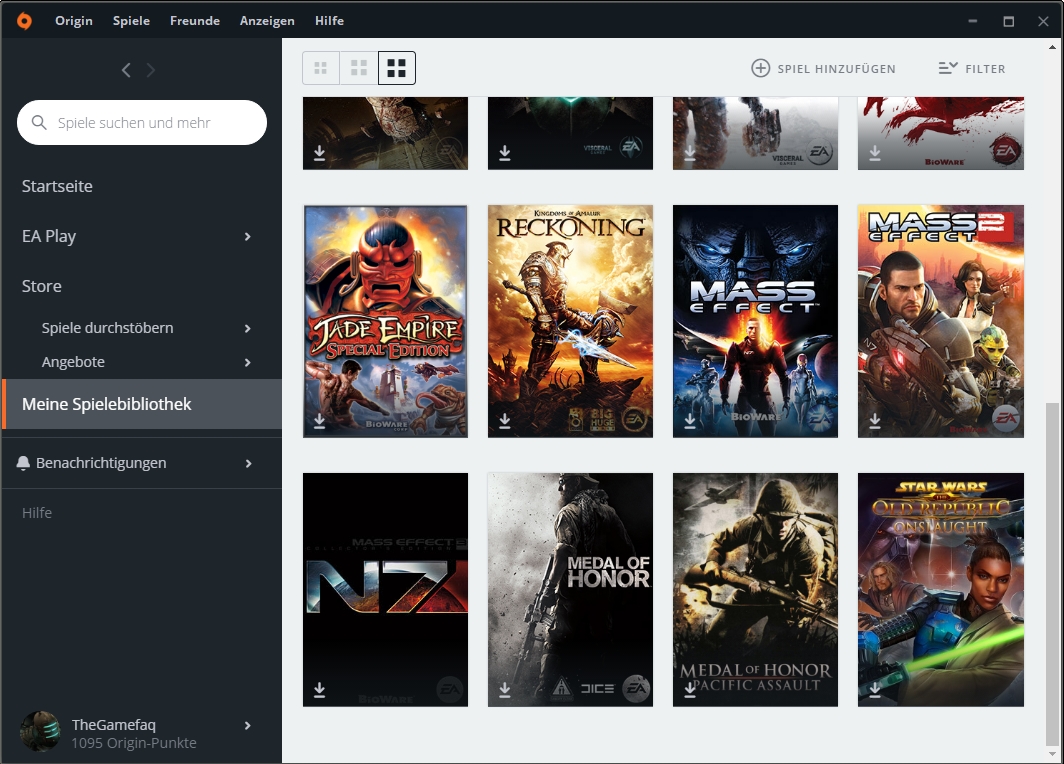Click download icon on third top-row game
The image size is (1064, 764).
coord(690,153)
